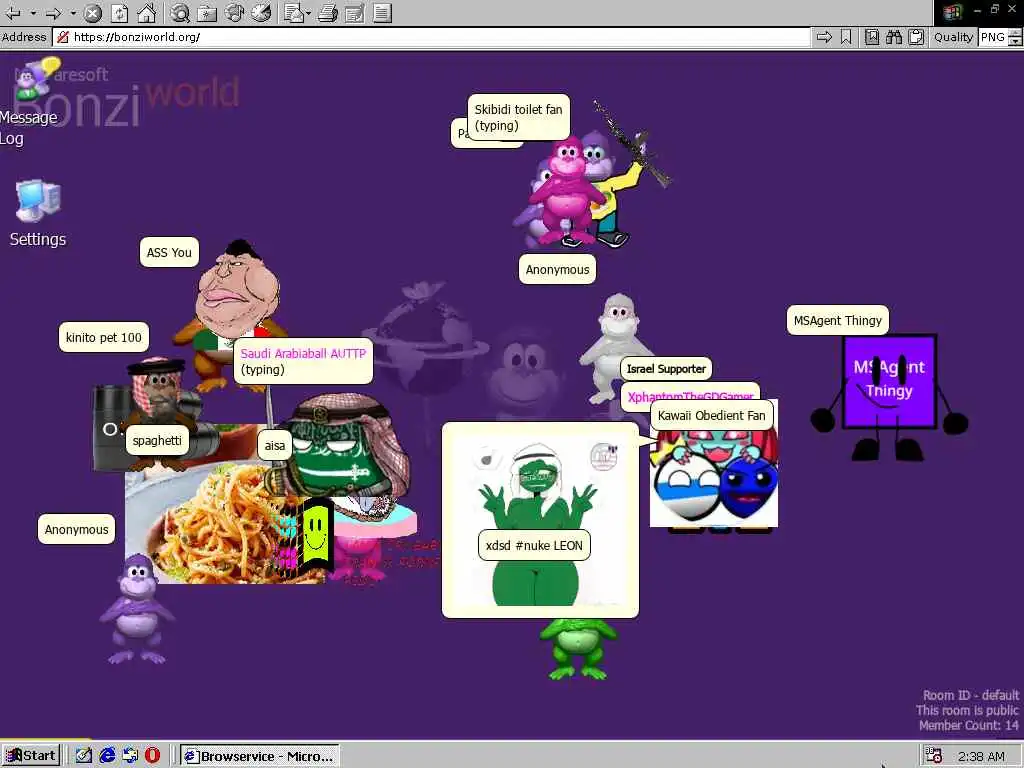Viewport: 1024px width, 768px height.
Task: Open the bookmarks book icon
Action: point(872,37)
